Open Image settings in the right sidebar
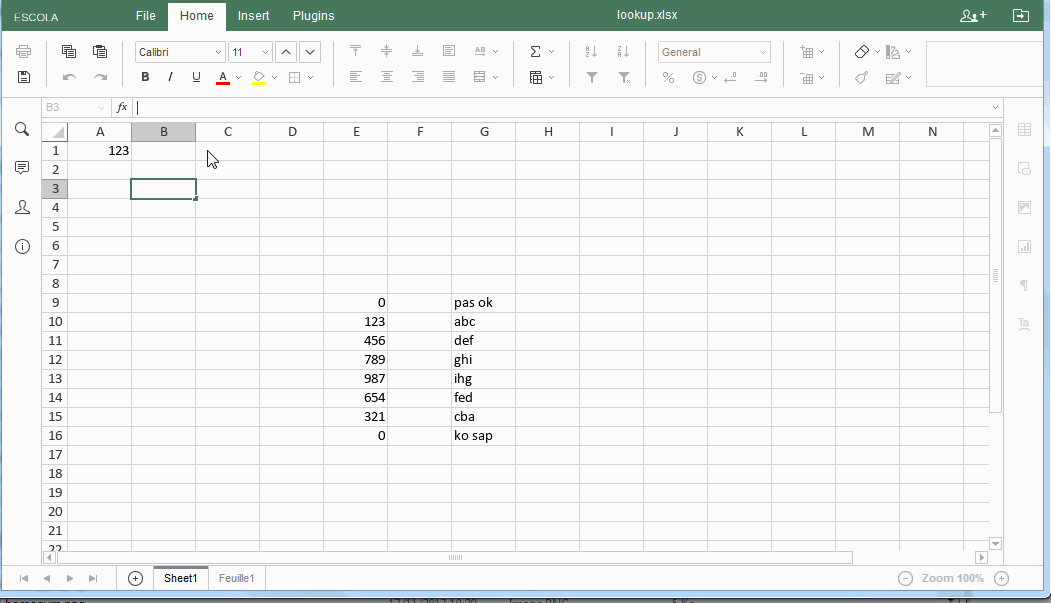 tap(1024, 207)
